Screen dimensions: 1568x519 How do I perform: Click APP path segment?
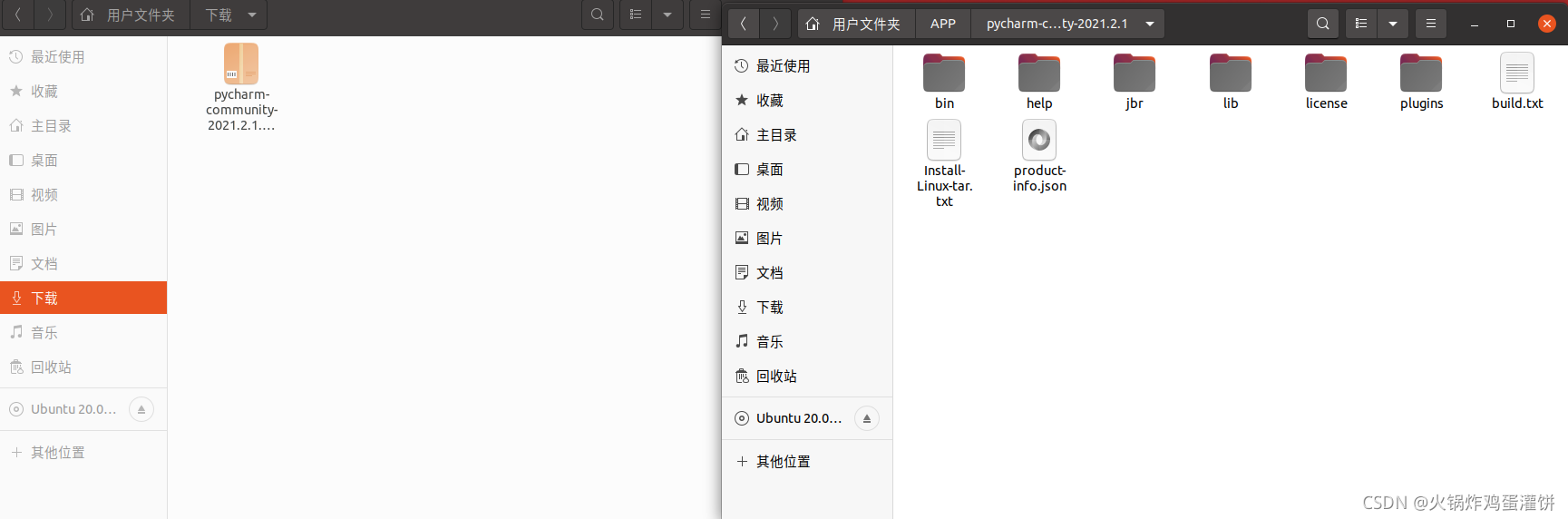pyautogui.click(x=943, y=24)
